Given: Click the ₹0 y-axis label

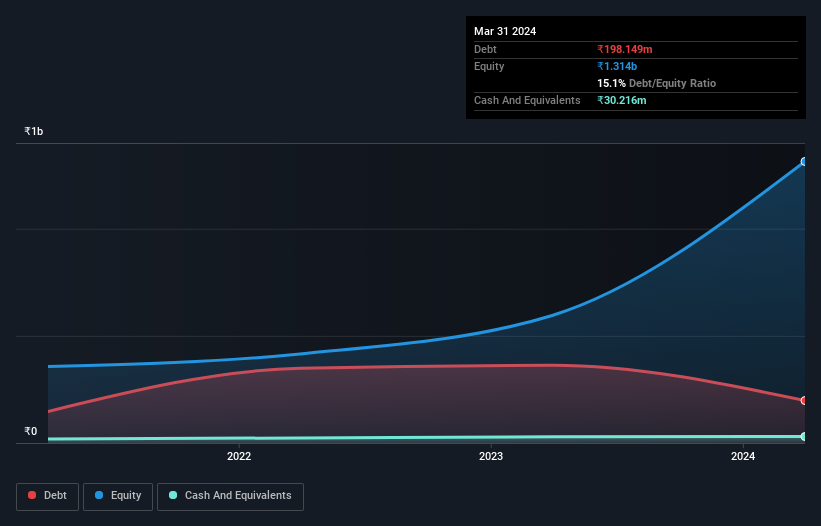Looking at the screenshot, I should pyautogui.click(x=30, y=431).
